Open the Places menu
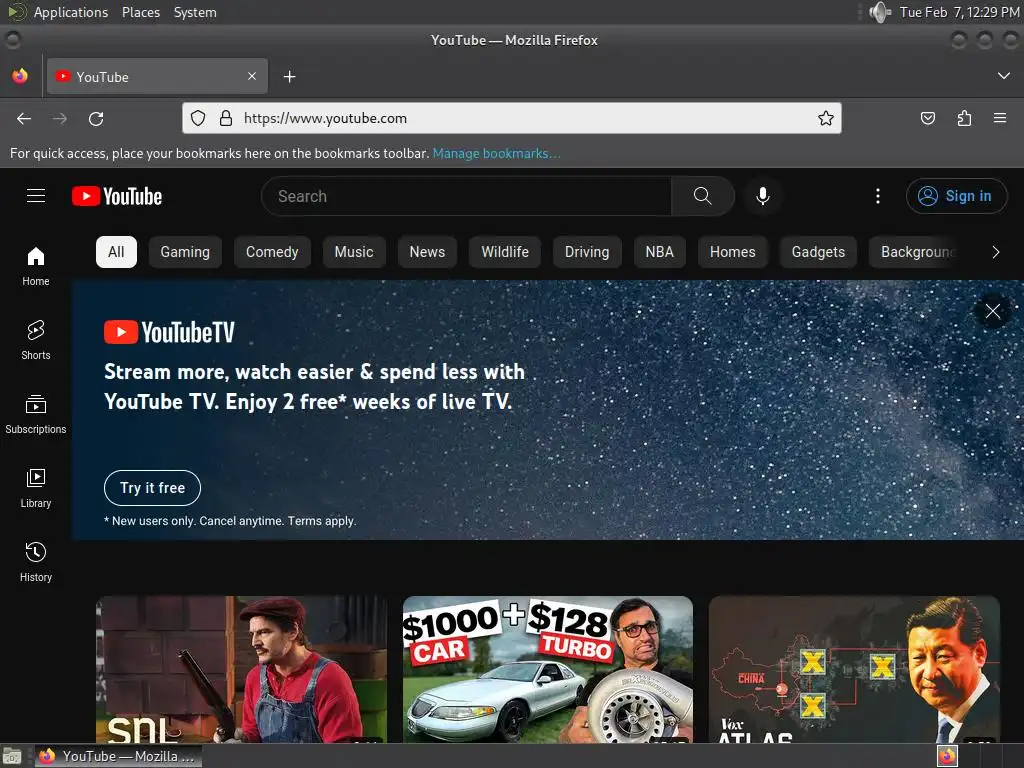Image resolution: width=1024 pixels, height=768 pixels. point(141,12)
